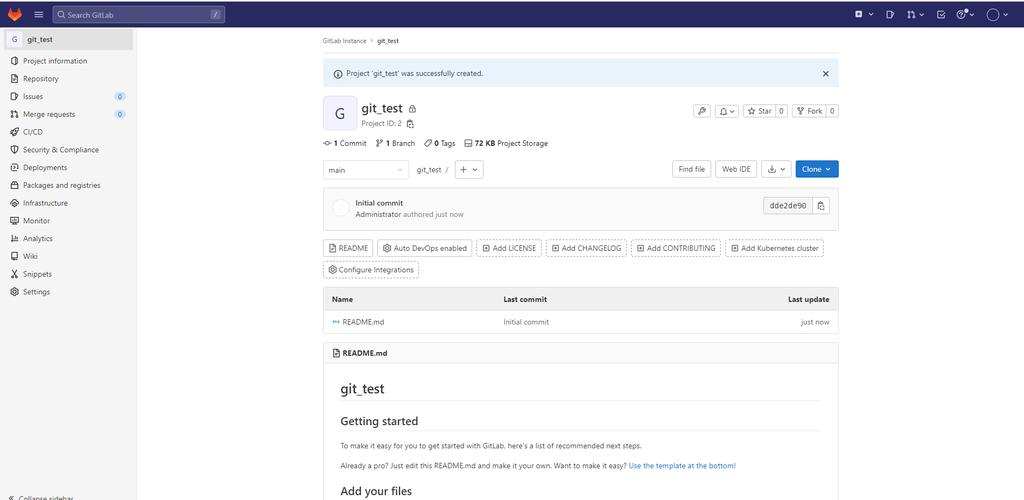Click the GitLab Instance breadcrumb
Screen dimensions: 1024x500
pyautogui.click(x=344, y=40)
